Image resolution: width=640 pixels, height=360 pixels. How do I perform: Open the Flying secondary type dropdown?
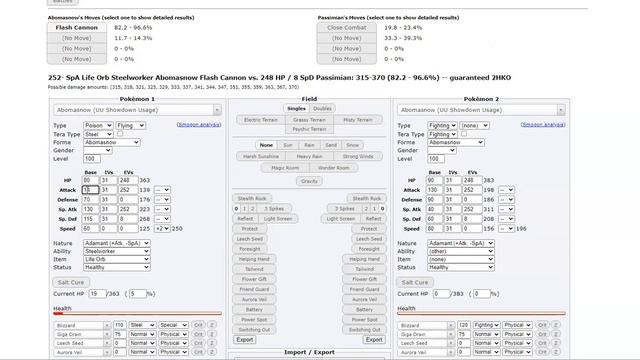(130, 125)
